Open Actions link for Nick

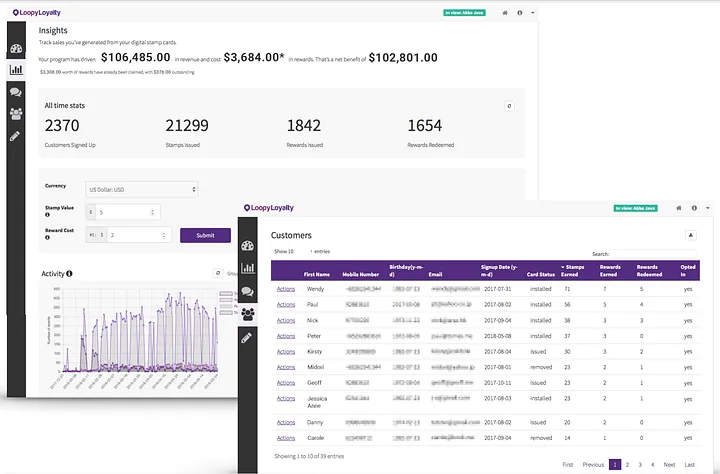(286, 321)
